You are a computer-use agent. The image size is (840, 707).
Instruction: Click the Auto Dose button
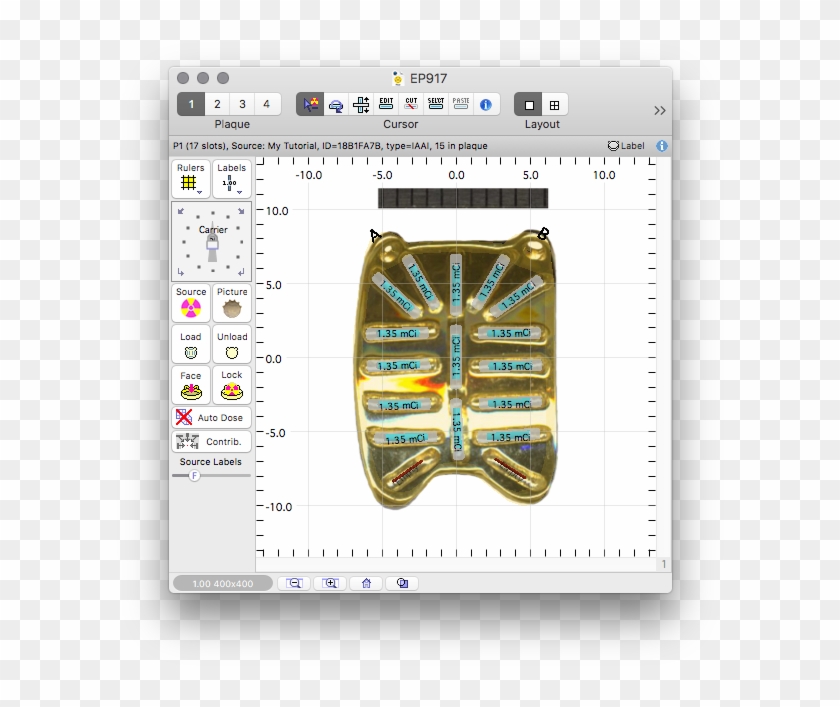point(212,417)
